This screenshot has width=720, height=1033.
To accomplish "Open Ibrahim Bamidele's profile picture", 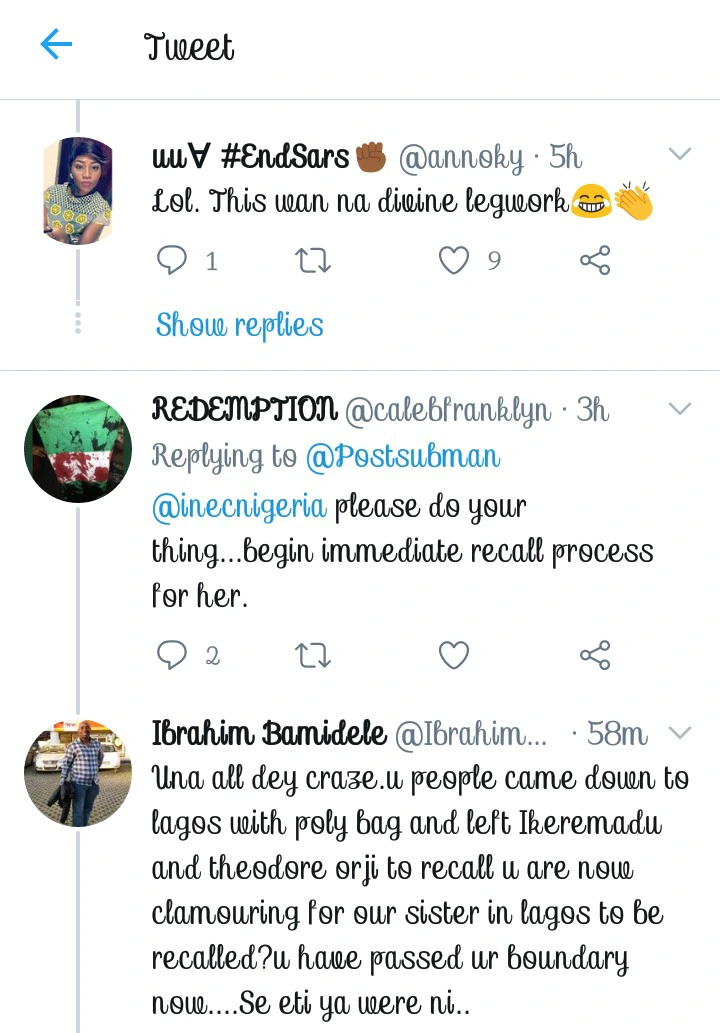I will (78, 773).
